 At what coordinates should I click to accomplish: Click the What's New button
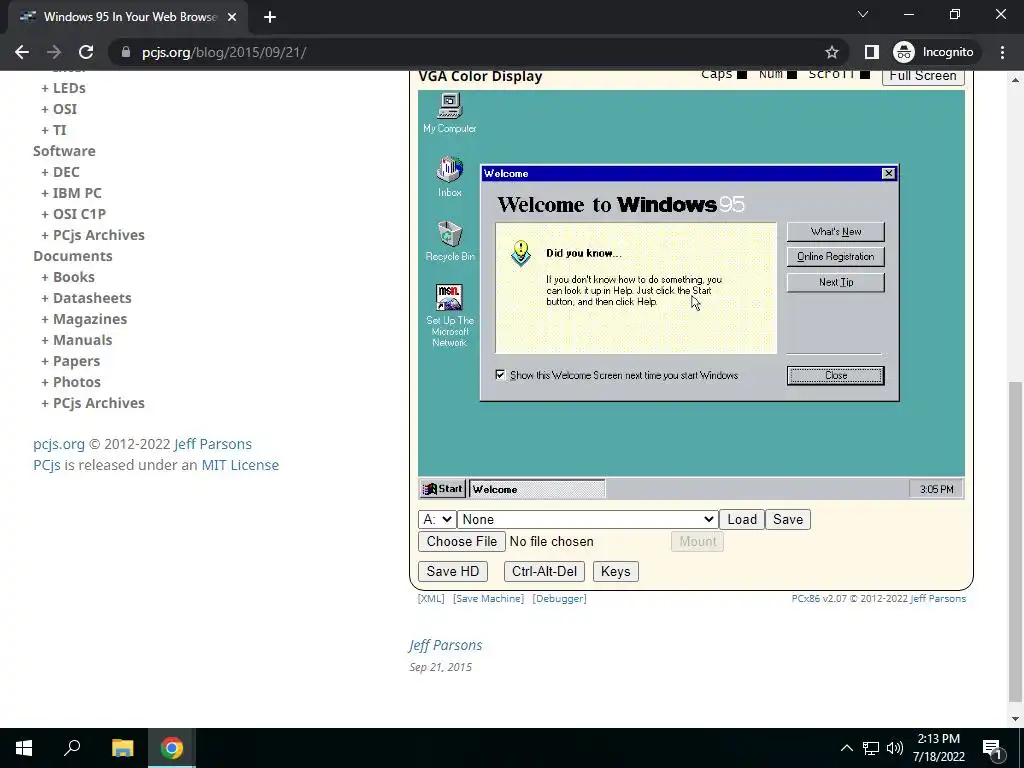point(835,232)
